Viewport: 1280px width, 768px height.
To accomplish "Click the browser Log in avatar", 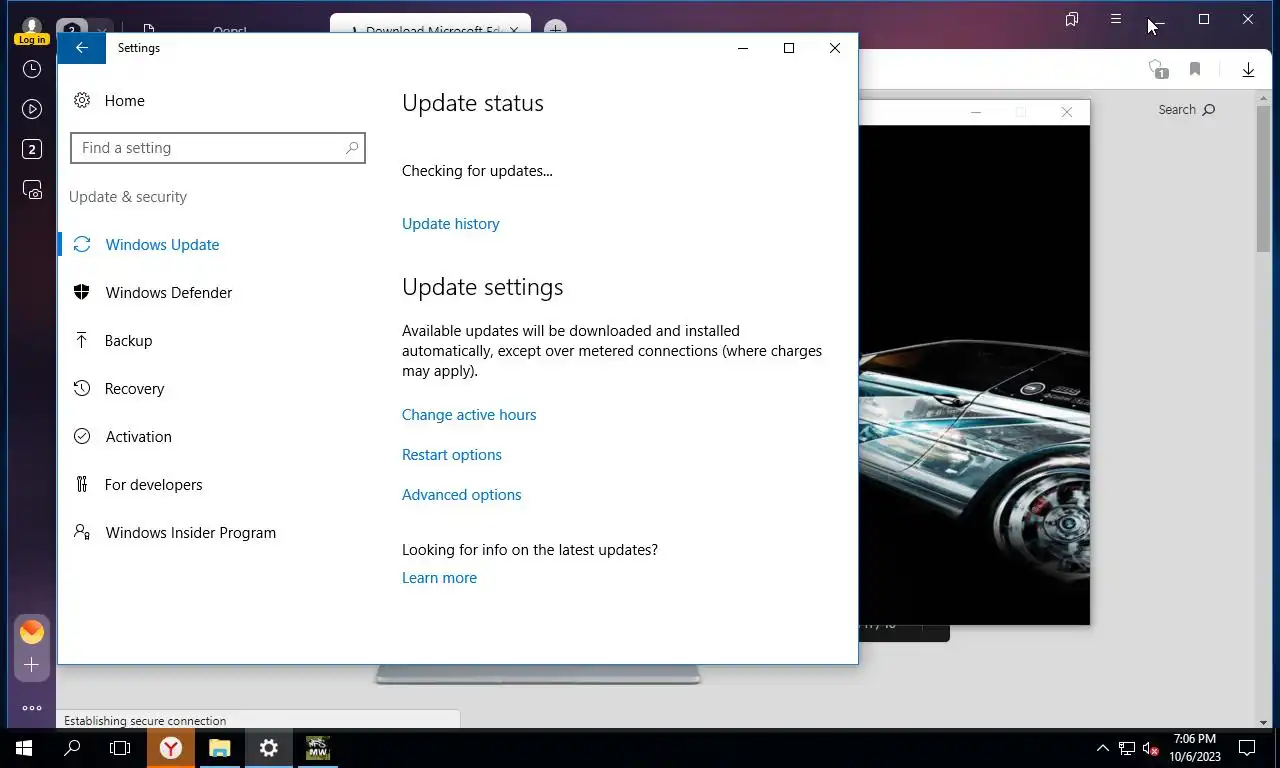I will pyautogui.click(x=32, y=31).
